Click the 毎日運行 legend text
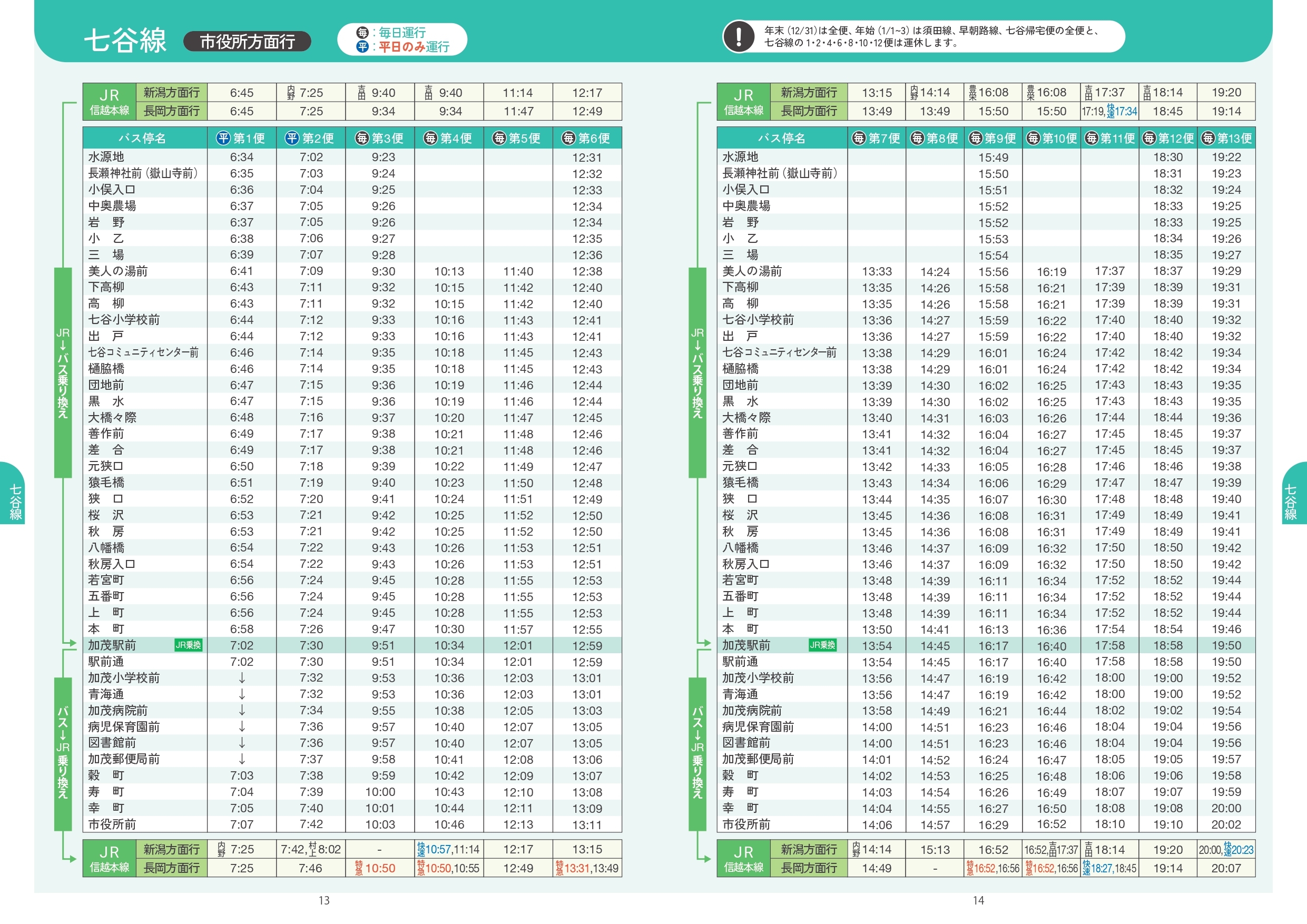The height and width of the screenshot is (924, 1307). click(402, 33)
